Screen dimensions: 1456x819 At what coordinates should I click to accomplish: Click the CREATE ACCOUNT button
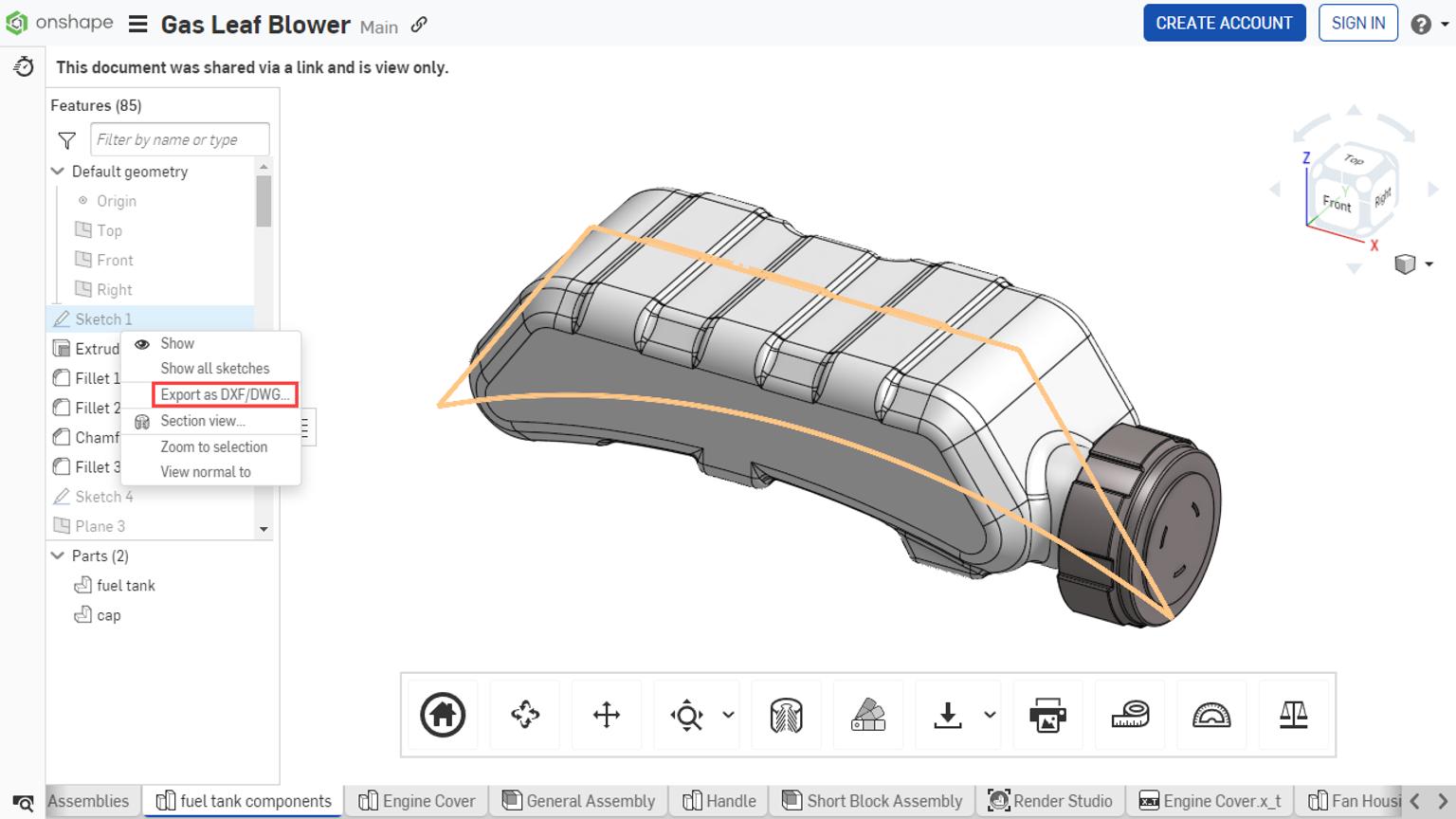(x=1225, y=23)
